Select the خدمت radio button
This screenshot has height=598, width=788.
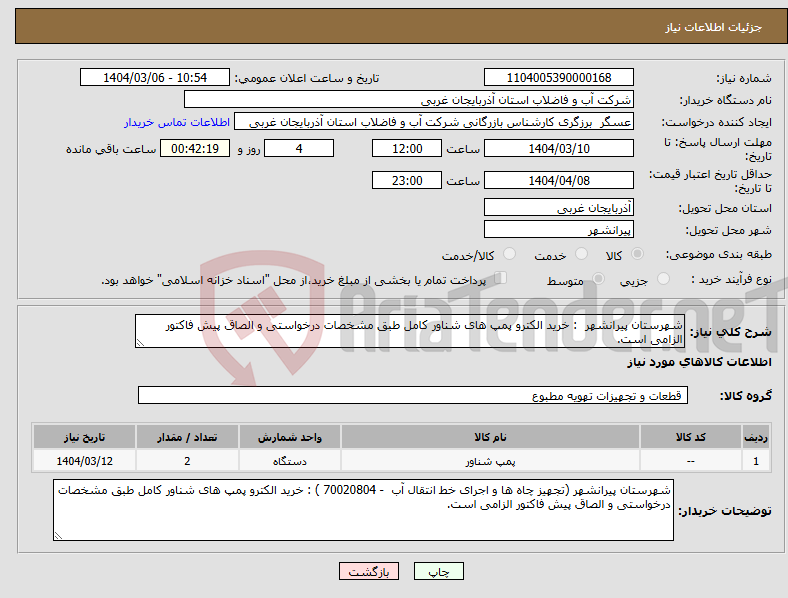point(581,254)
